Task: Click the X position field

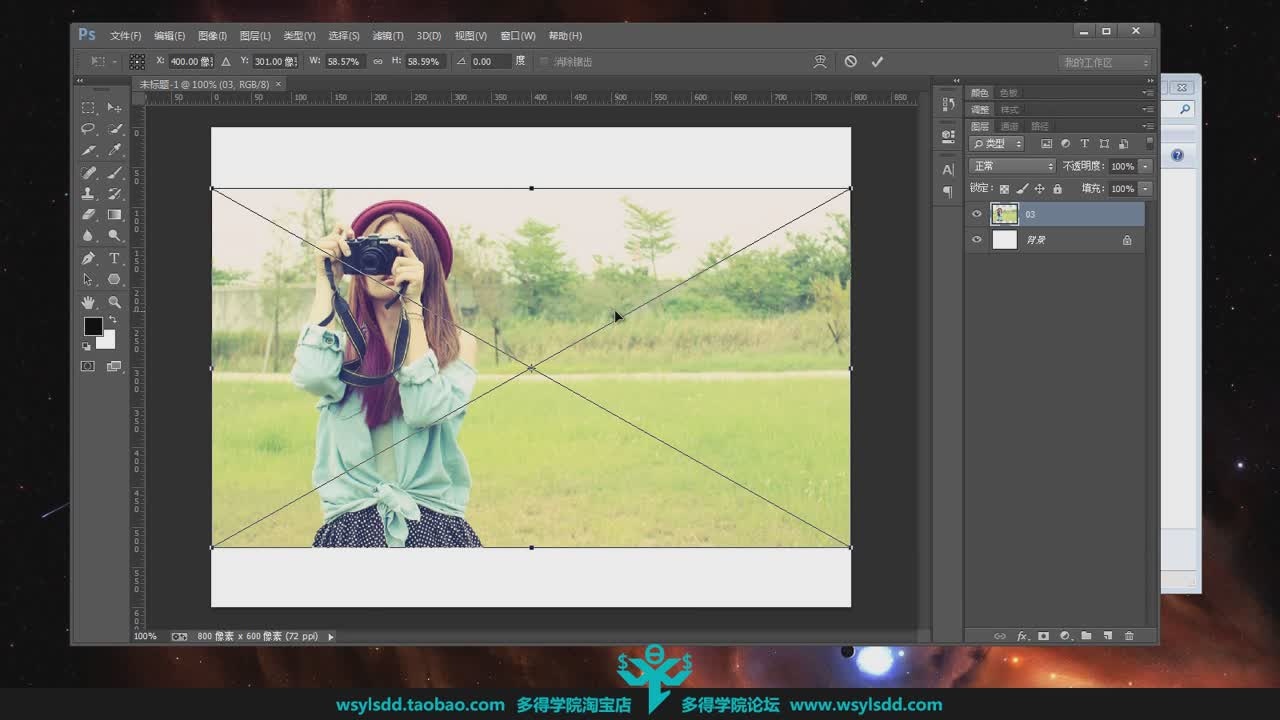Action: tap(191, 62)
